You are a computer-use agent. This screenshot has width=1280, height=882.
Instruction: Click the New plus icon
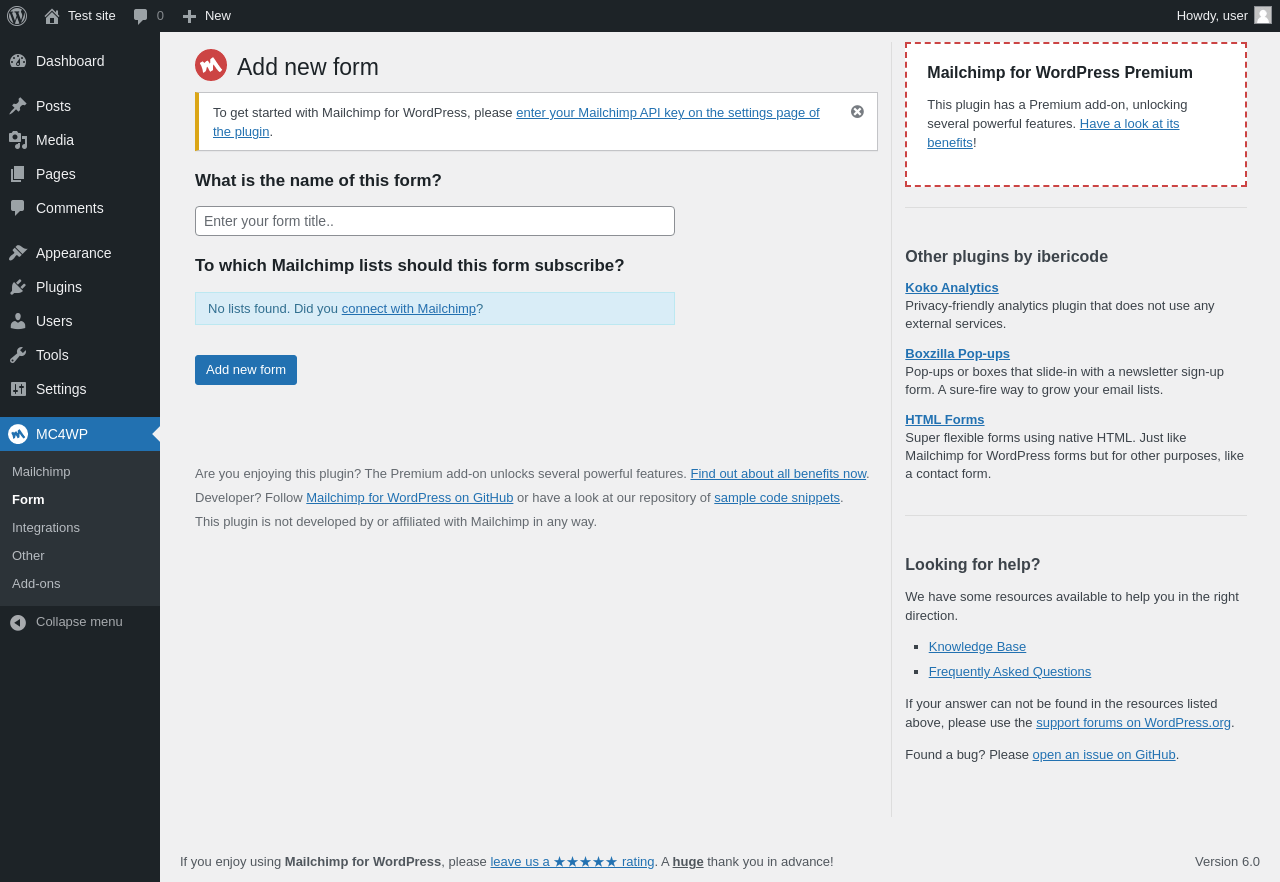click(x=189, y=16)
